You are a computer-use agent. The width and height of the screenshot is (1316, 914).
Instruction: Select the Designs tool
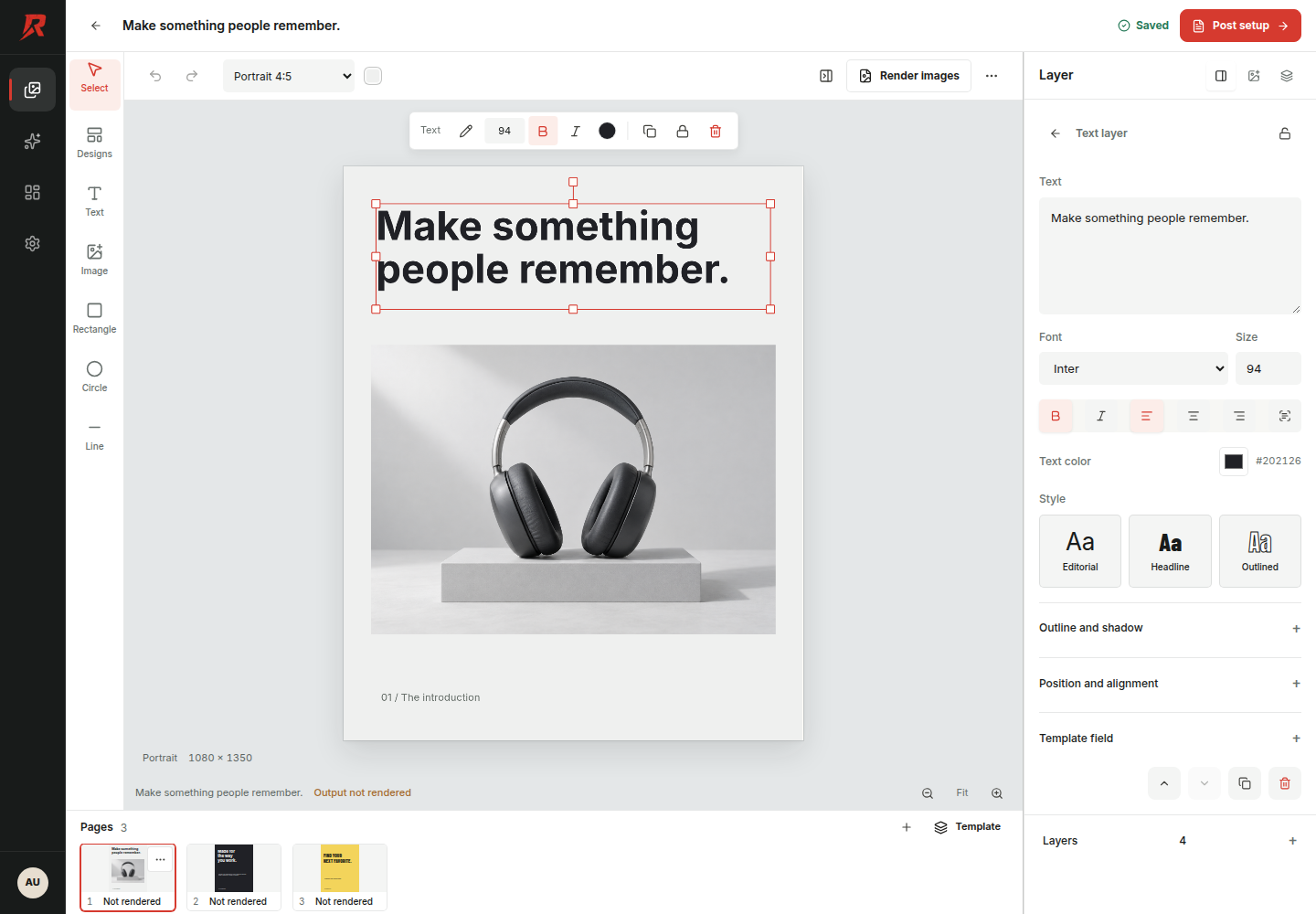(94, 143)
